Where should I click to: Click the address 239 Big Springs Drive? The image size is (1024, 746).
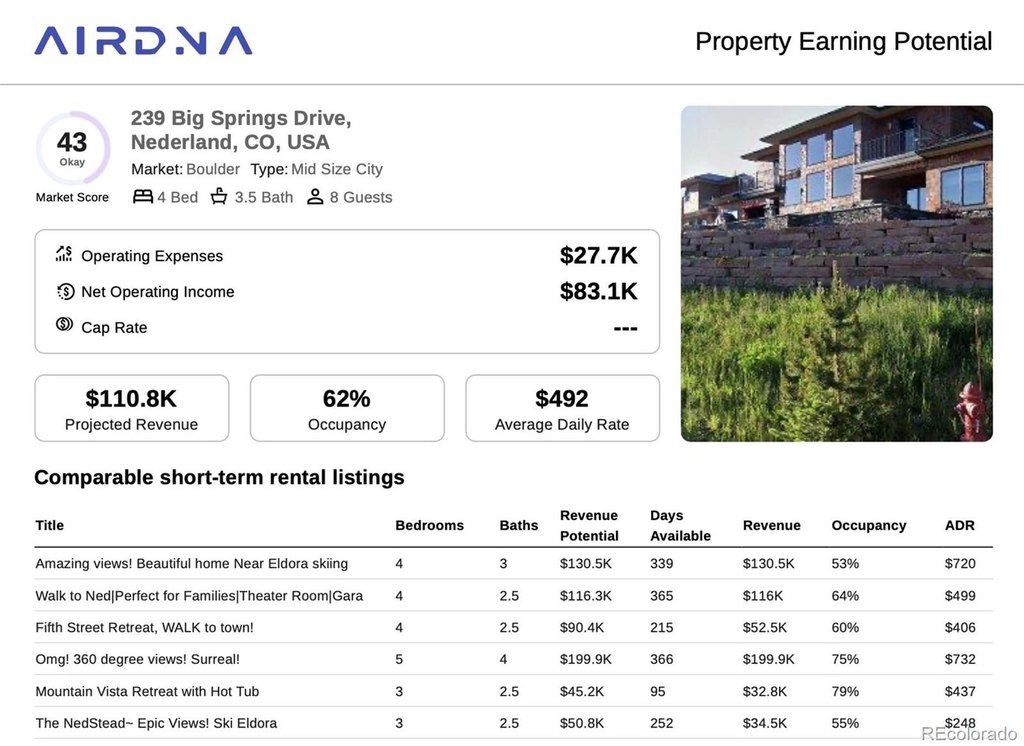(x=241, y=118)
